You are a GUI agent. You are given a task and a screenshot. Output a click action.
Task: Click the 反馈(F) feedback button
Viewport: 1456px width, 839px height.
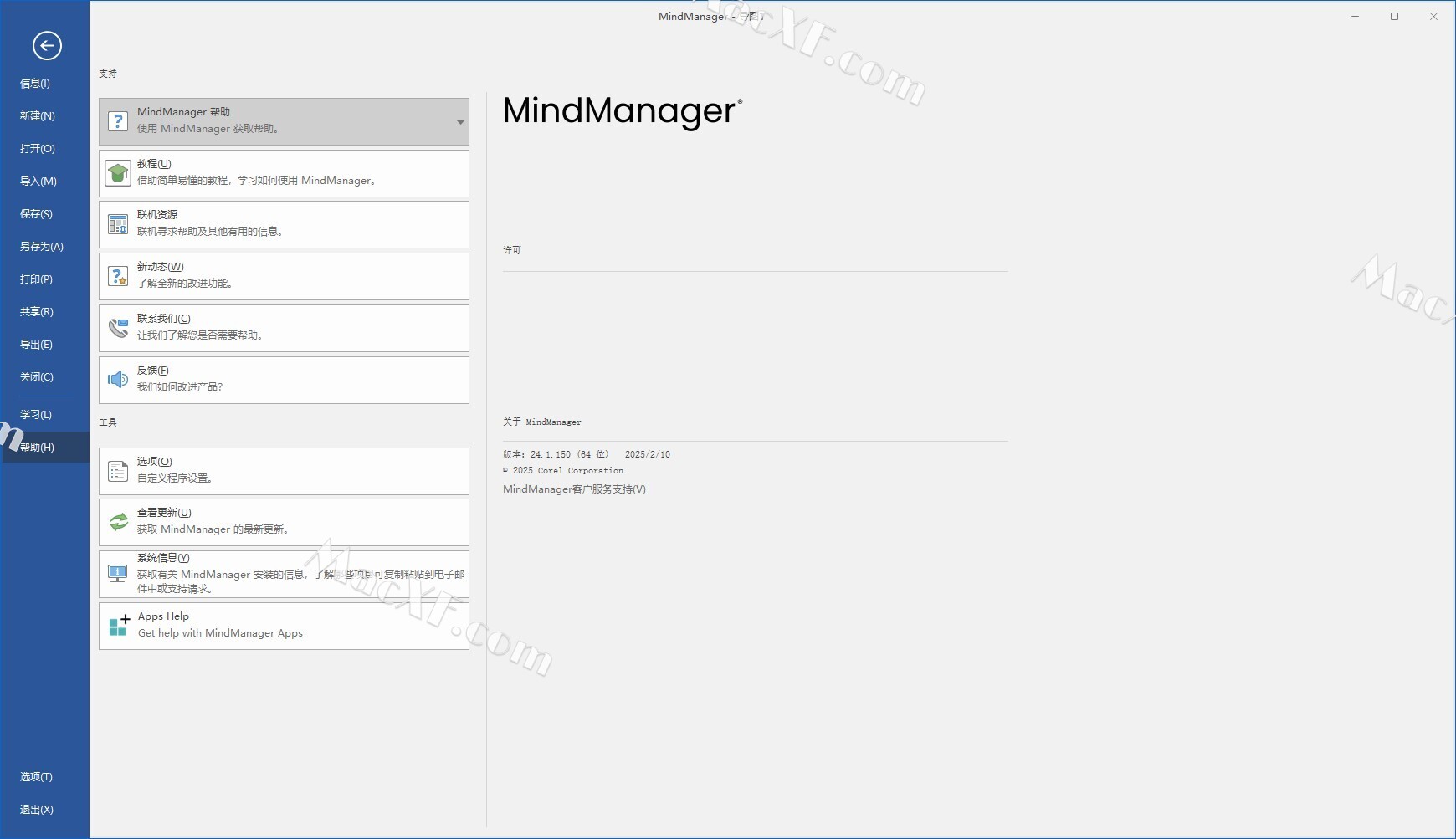pyautogui.click(x=284, y=380)
